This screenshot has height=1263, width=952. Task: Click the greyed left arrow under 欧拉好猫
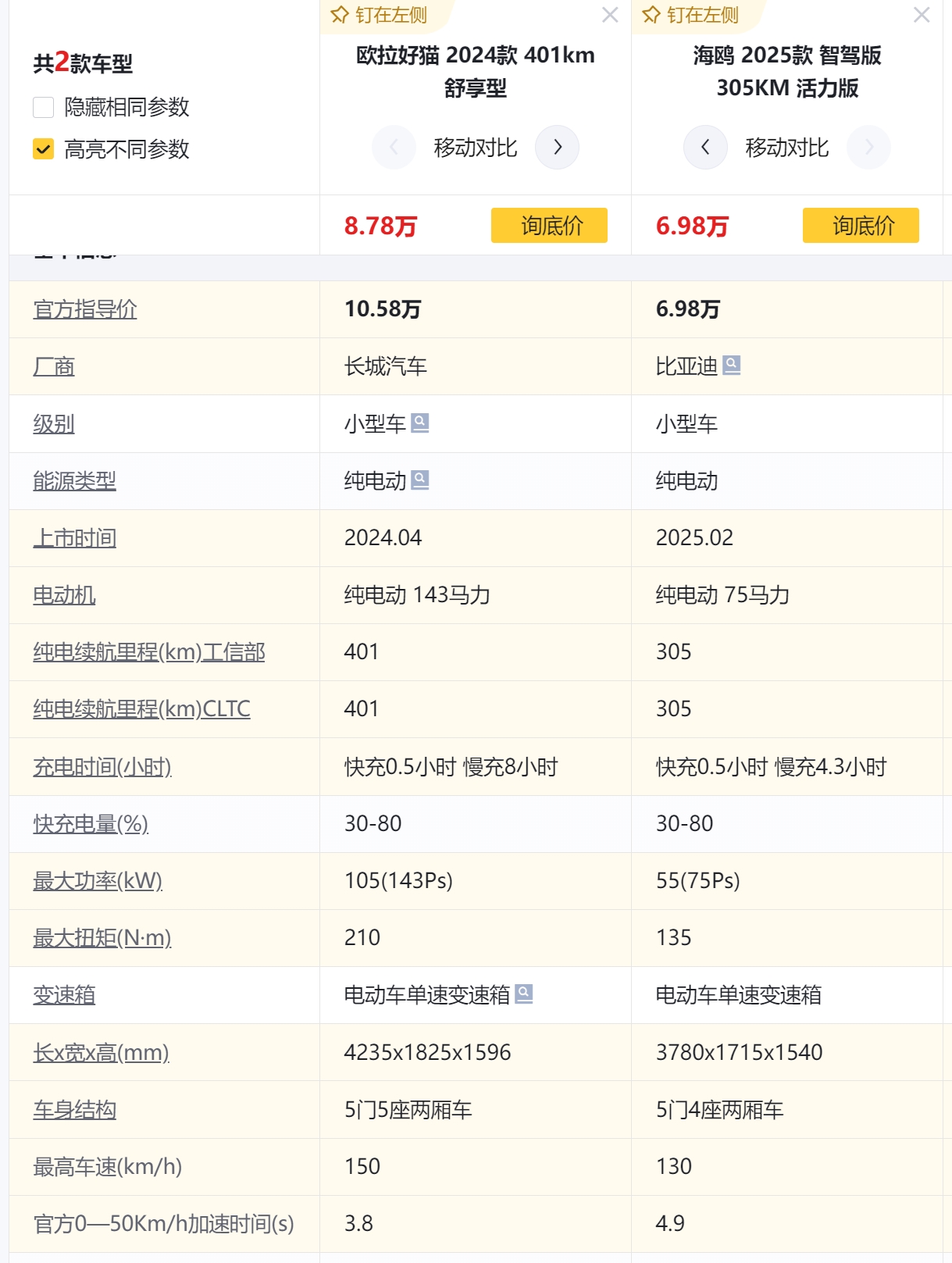pos(394,147)
